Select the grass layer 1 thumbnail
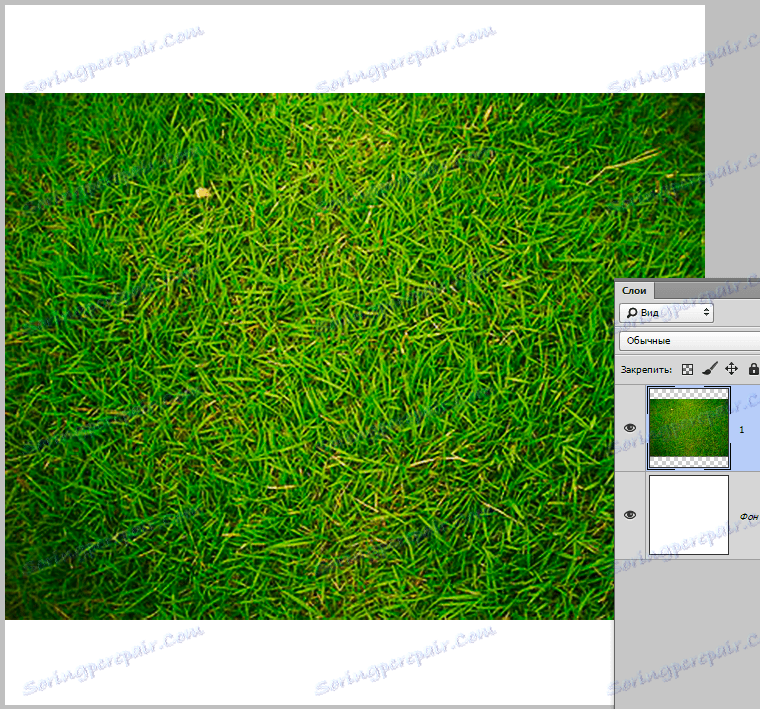Screen dimensions: 760x709 pyautogui.click(x=688, y=428)
